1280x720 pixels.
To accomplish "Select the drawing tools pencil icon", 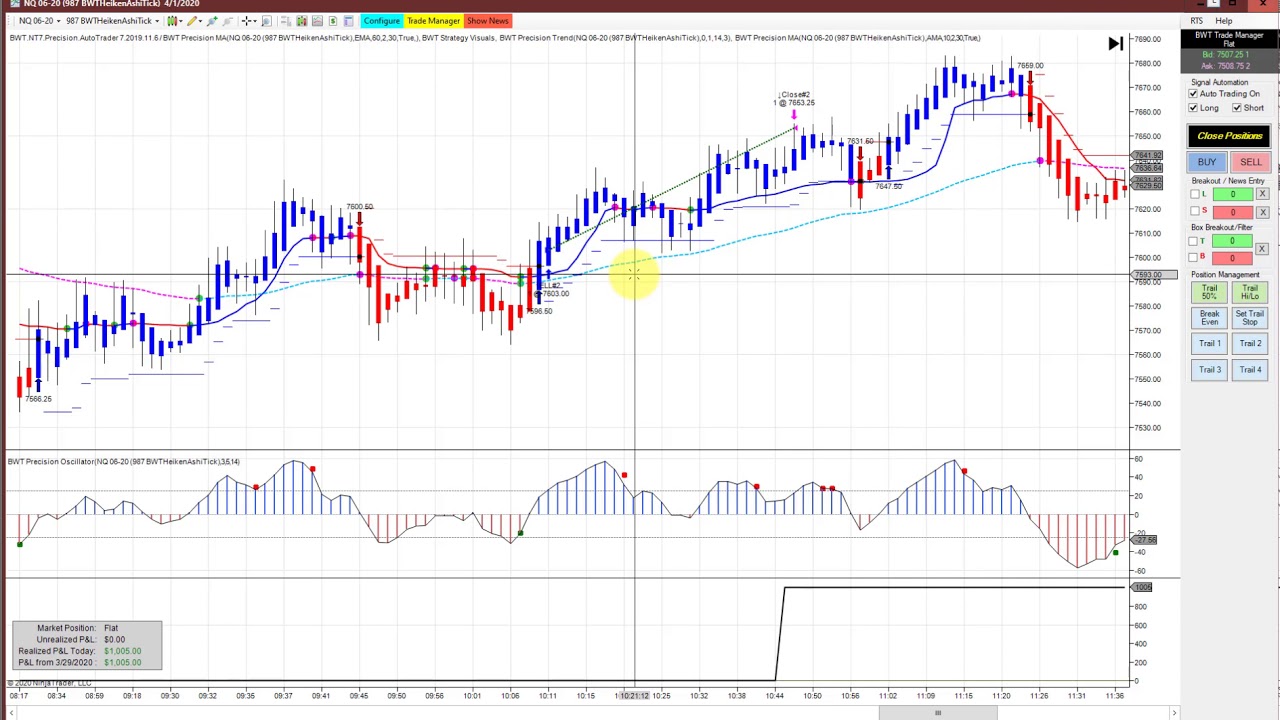I will click(192, 21).
